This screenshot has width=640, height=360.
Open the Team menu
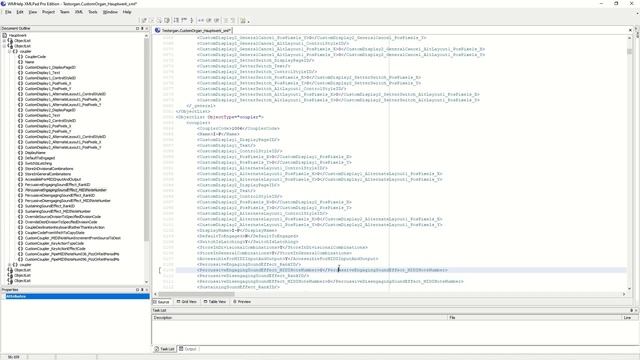pyautogui.click(x=64, y=12)
